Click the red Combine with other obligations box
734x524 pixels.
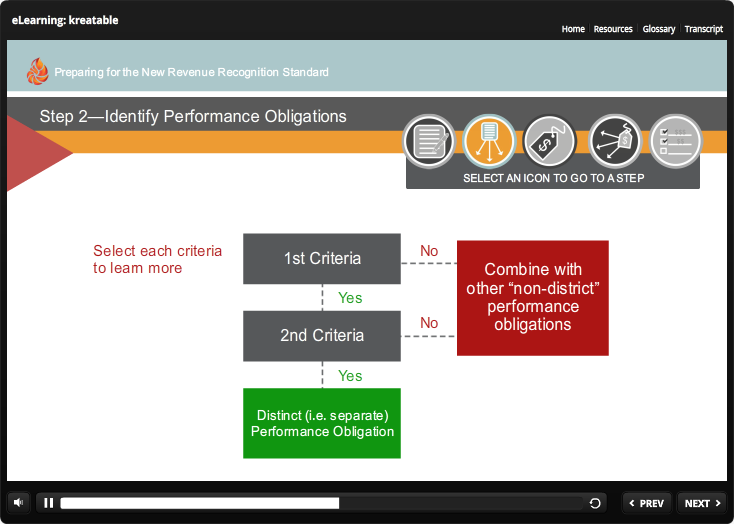pyautogui.click(x=532, y=297)
